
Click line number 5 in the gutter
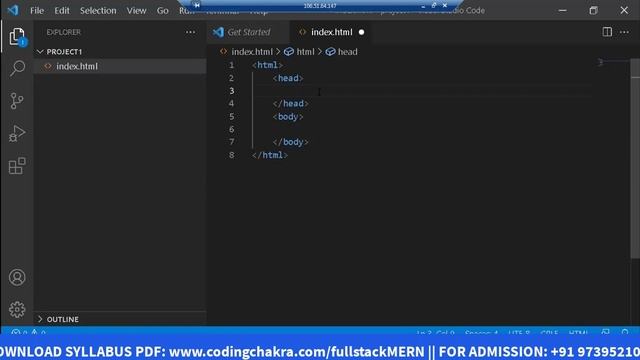point(231,117)
